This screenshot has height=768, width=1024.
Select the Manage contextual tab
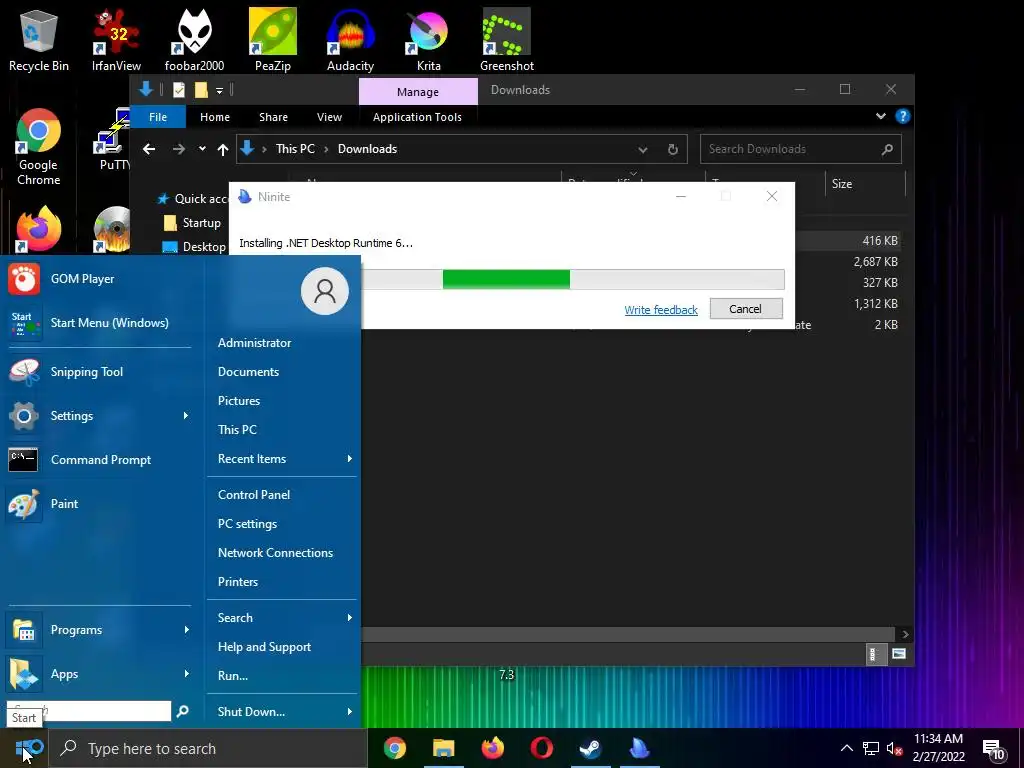coord(418,91)
